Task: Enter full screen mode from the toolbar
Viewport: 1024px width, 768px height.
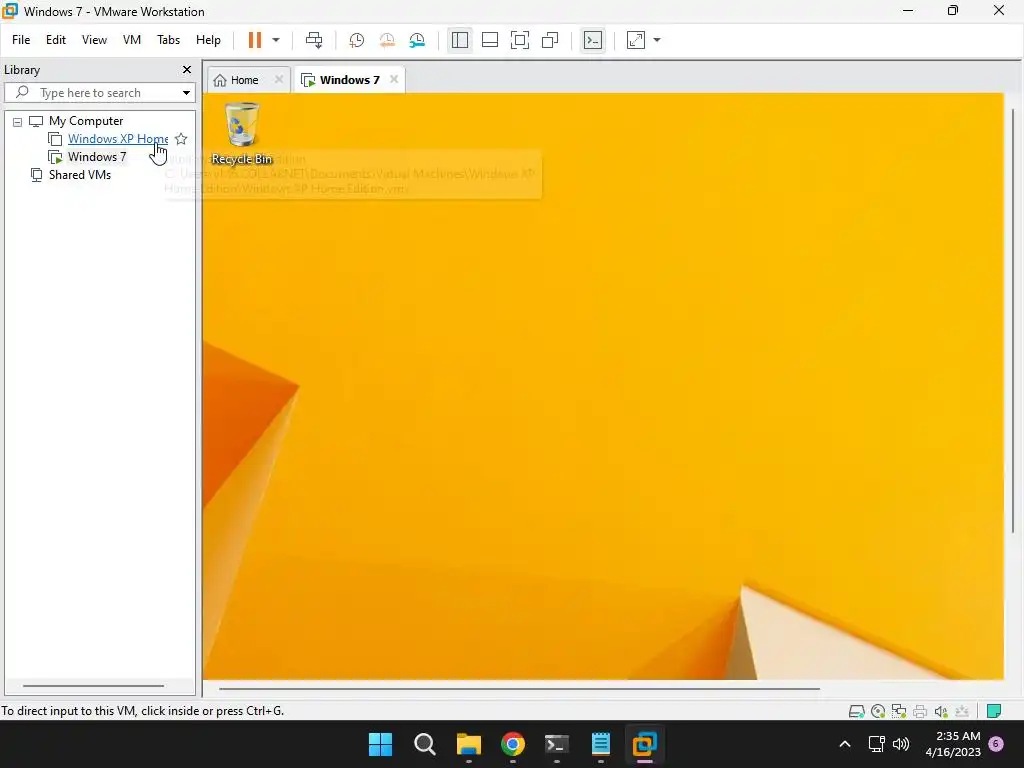Action: click(520, 40)
